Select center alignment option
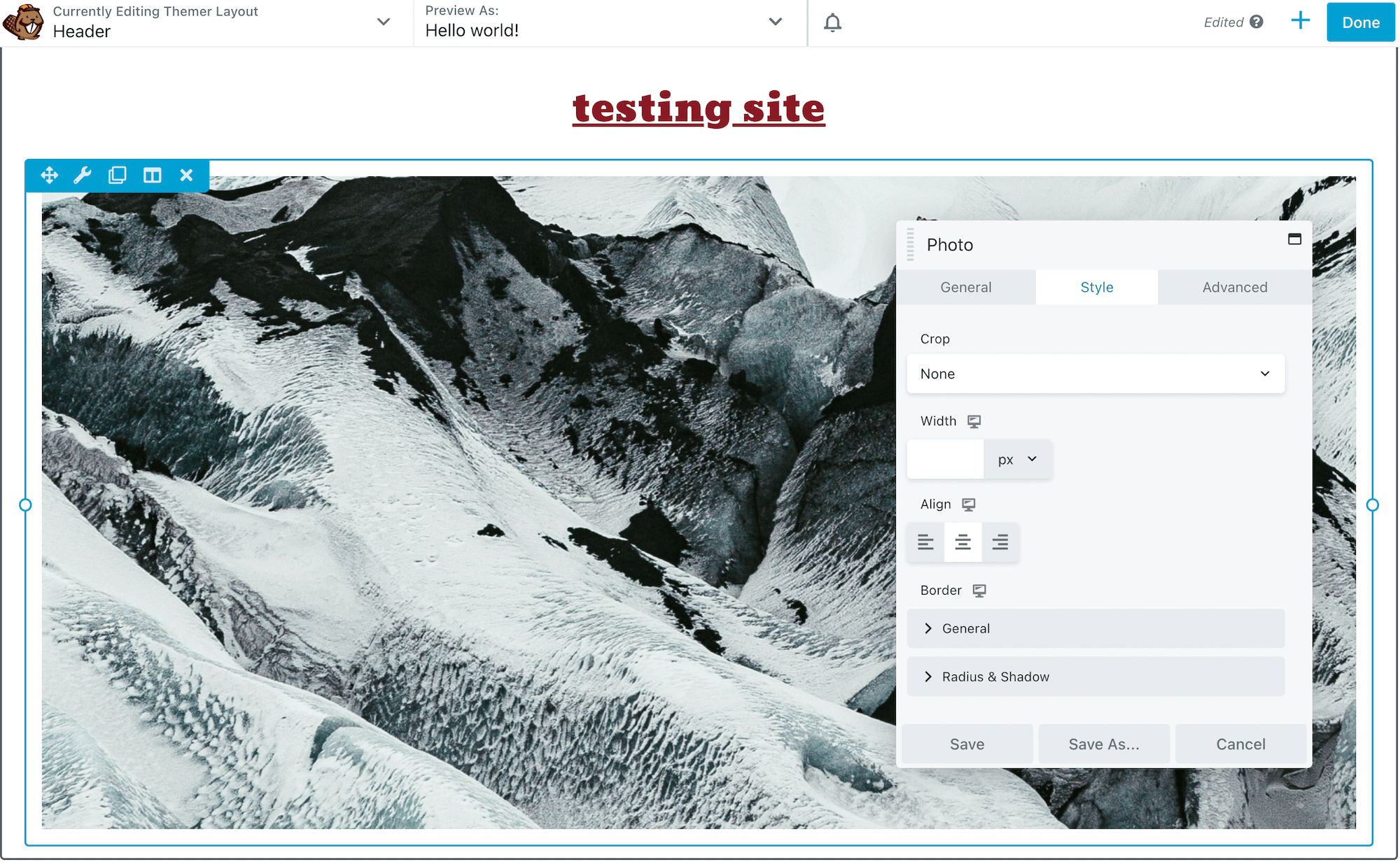 [x=962, y=542]
